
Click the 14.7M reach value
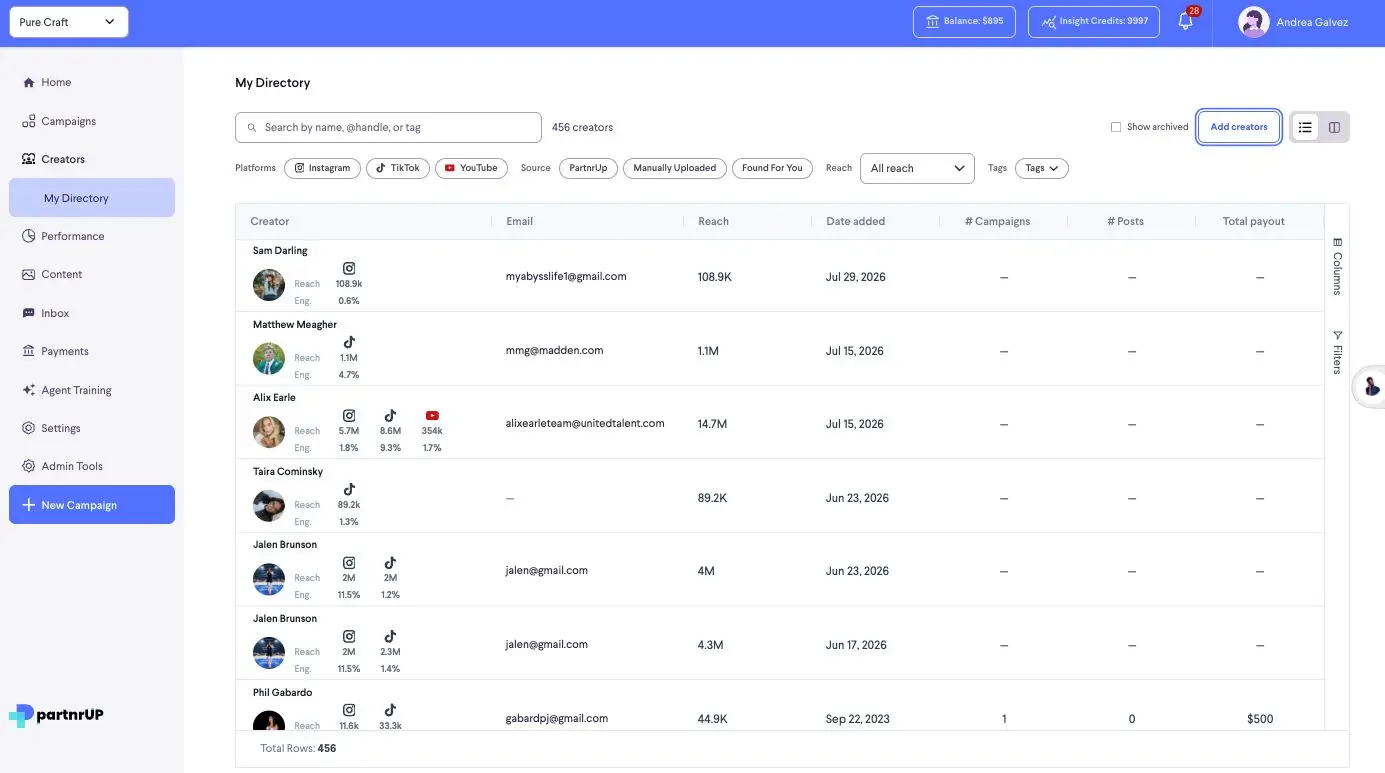[x=712, y=424]
